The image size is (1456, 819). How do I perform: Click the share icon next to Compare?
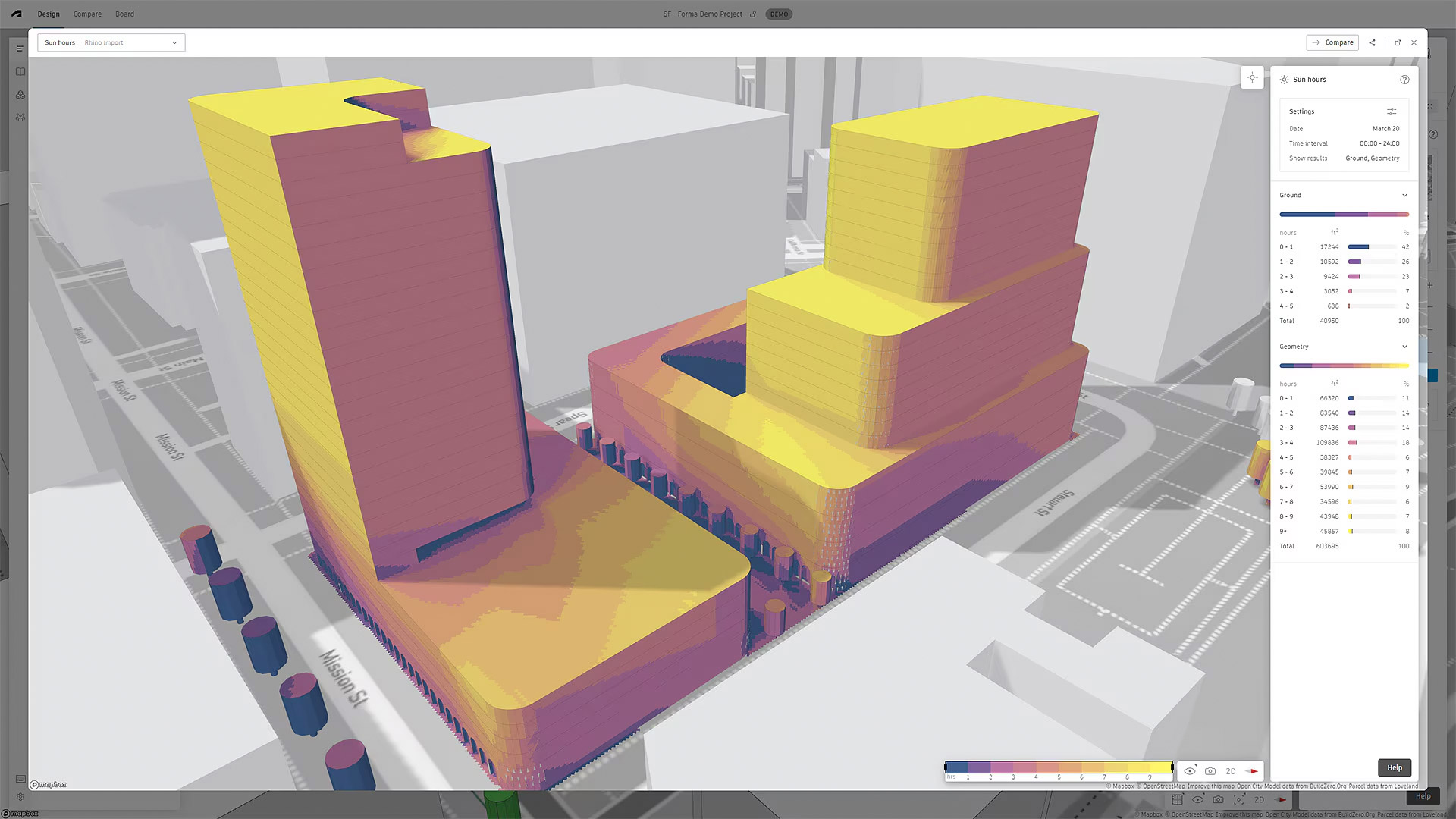[x=1372, y=42]
